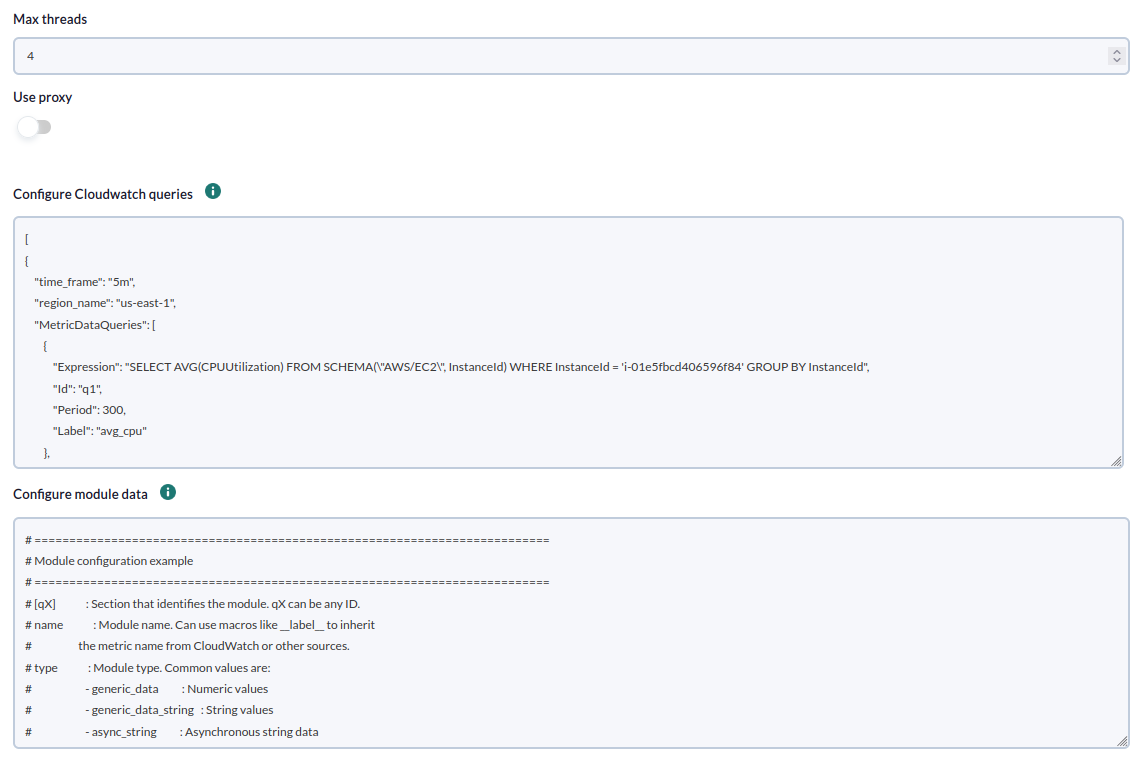
Task: Click the "Id": "q1" line
Action: pyautogui.click(x=77, y=389)
